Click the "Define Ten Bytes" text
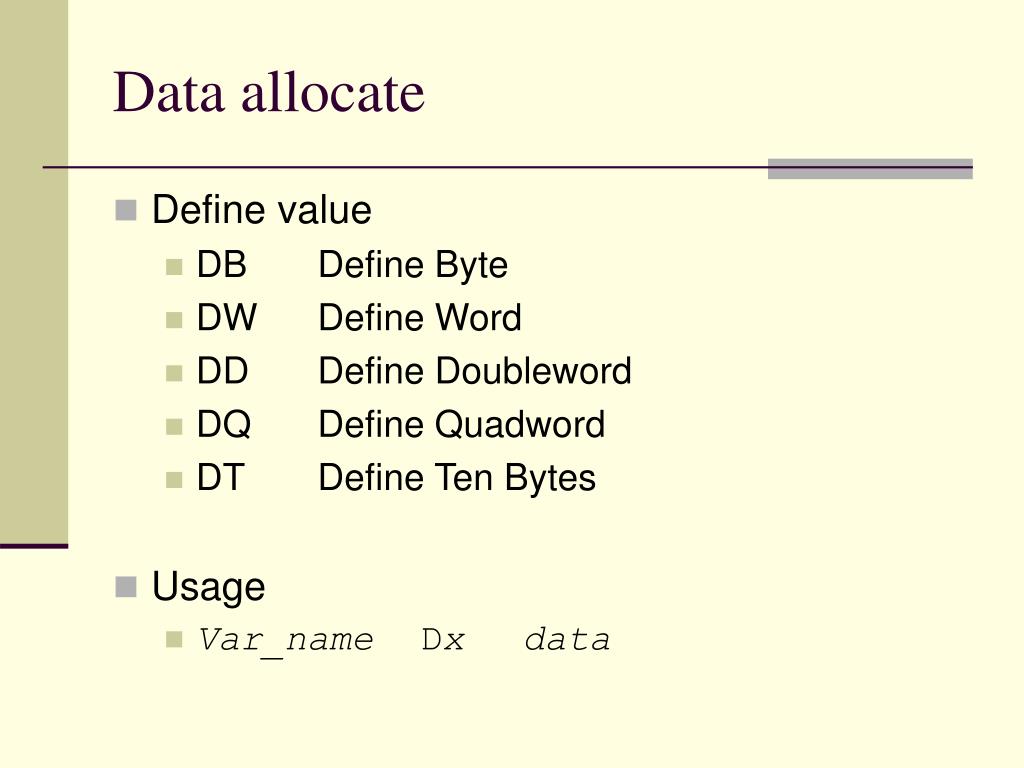Viewport: 1024px width, 768px height. (x=457, y=478)
